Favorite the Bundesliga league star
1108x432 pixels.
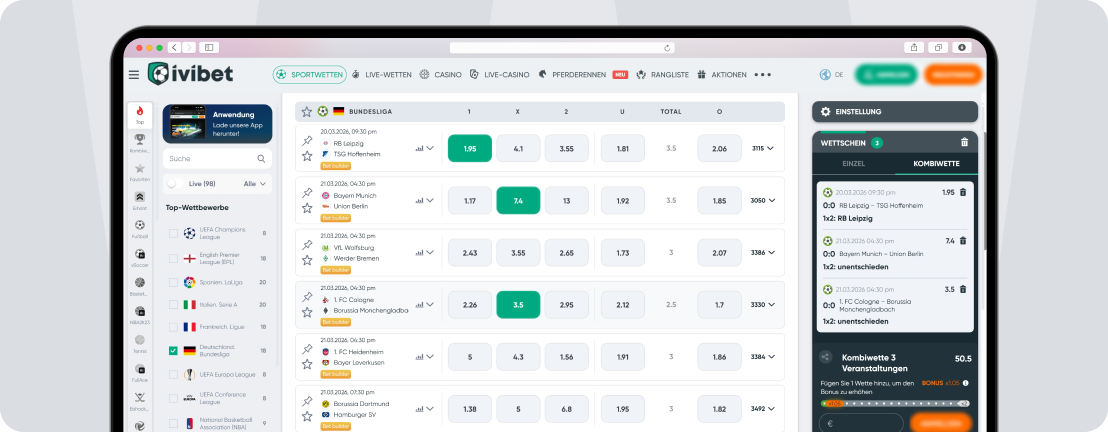tap(307, 112)
